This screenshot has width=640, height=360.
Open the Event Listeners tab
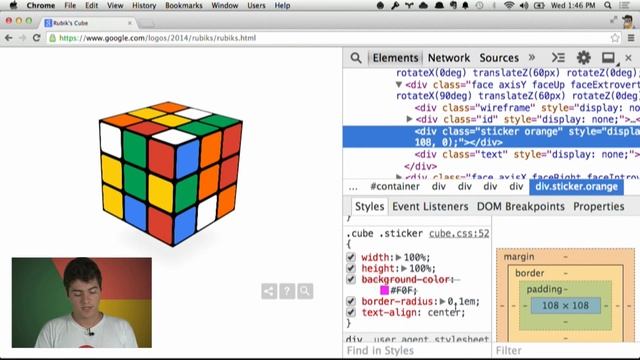coord(430,207)
